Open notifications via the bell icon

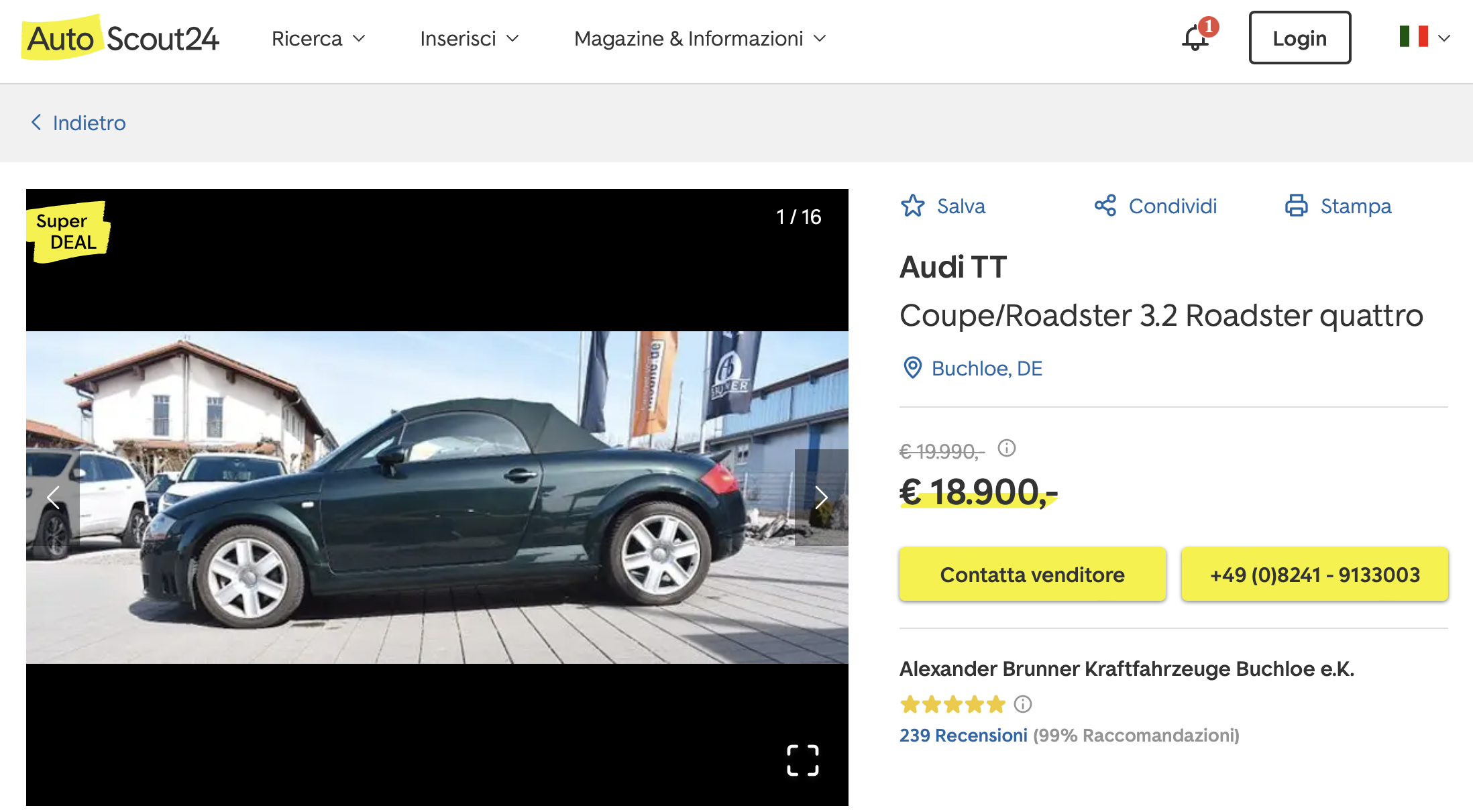(x=1194, y=38)
